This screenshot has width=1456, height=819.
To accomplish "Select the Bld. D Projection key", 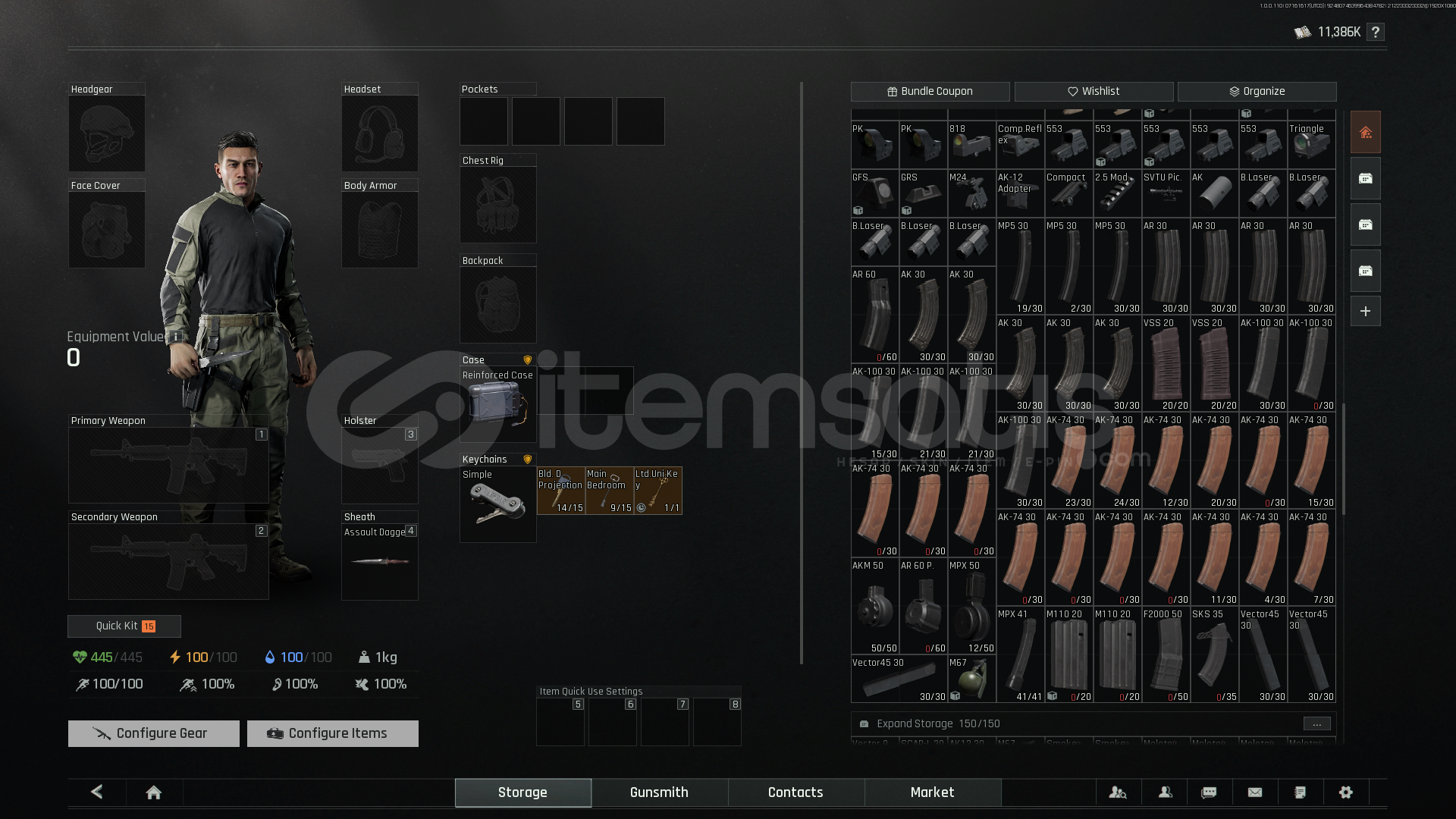I will point(561,491).
